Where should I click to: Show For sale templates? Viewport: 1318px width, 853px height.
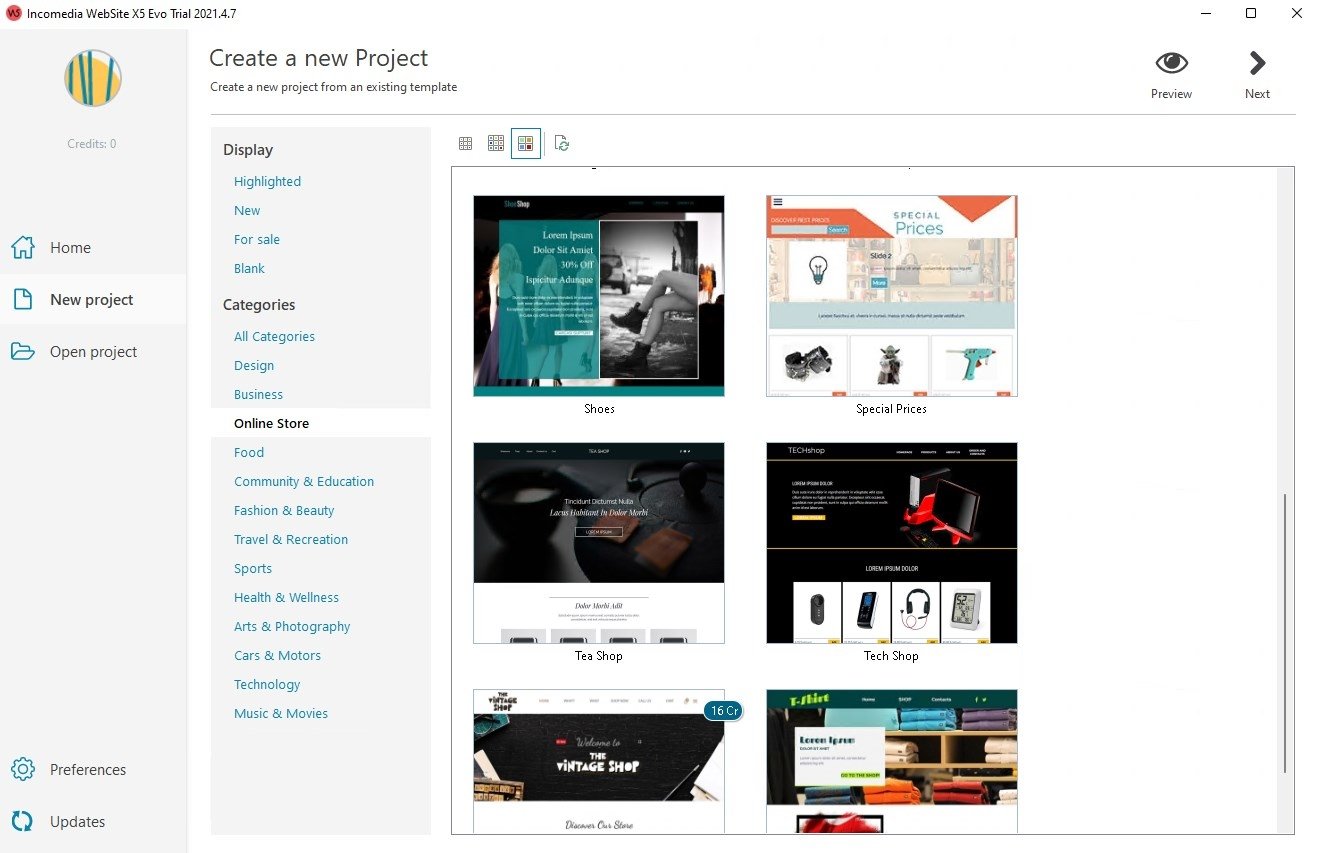(x=257, y=239)
